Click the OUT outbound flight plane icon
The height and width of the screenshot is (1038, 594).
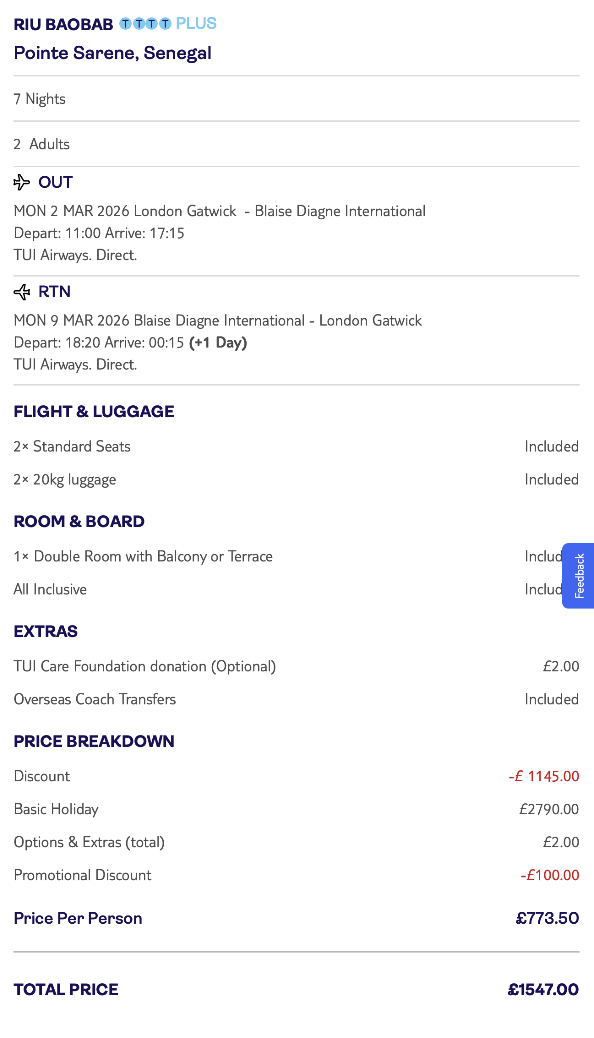[20, 182]
